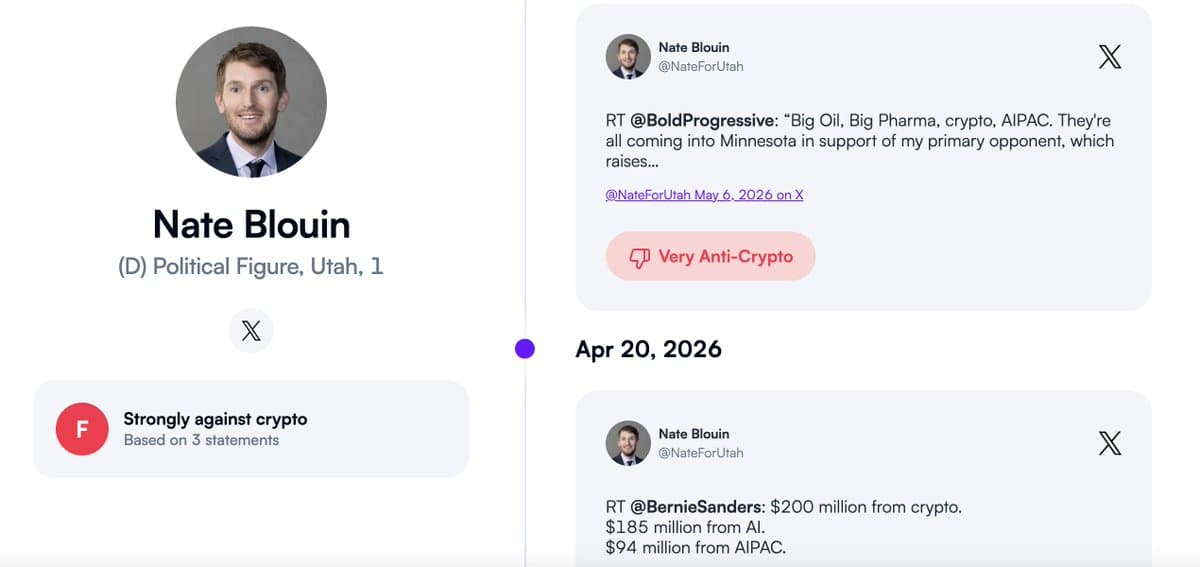1200x567 pixels.
Task: Click @NateForUtah handle in second tweet
Action: coord(701,453)
